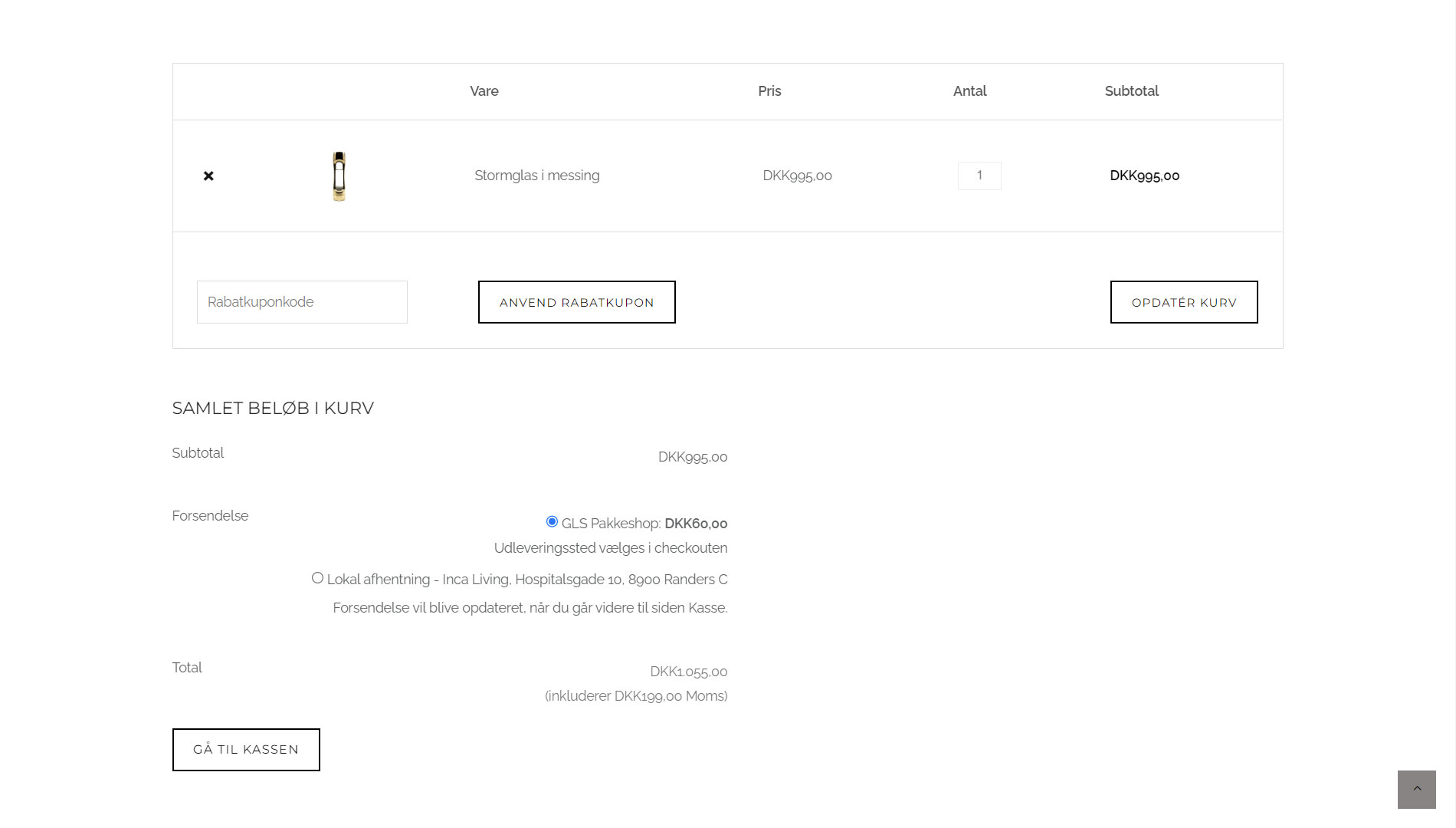Select the SAMLET BELØB I KURV heading
Viewport: 1456px width, 828px height.
[273, 408]
